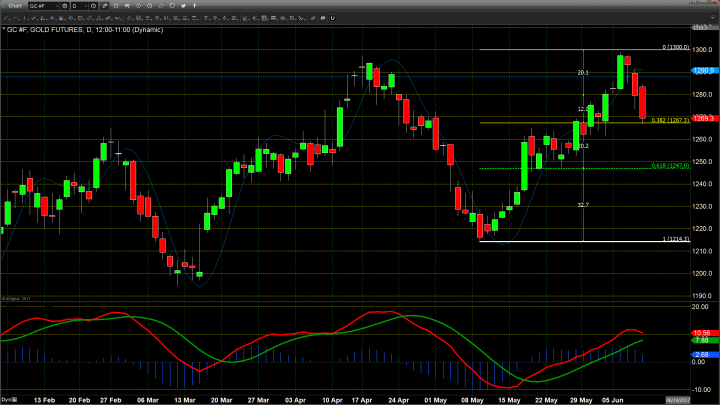Click the Facebook share icon

pos(195,6)
